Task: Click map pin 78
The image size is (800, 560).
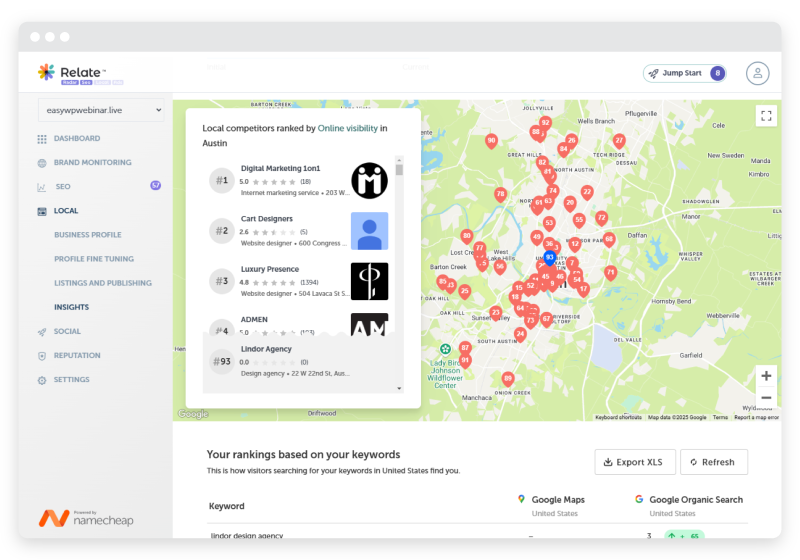Action: coord(501,194)
